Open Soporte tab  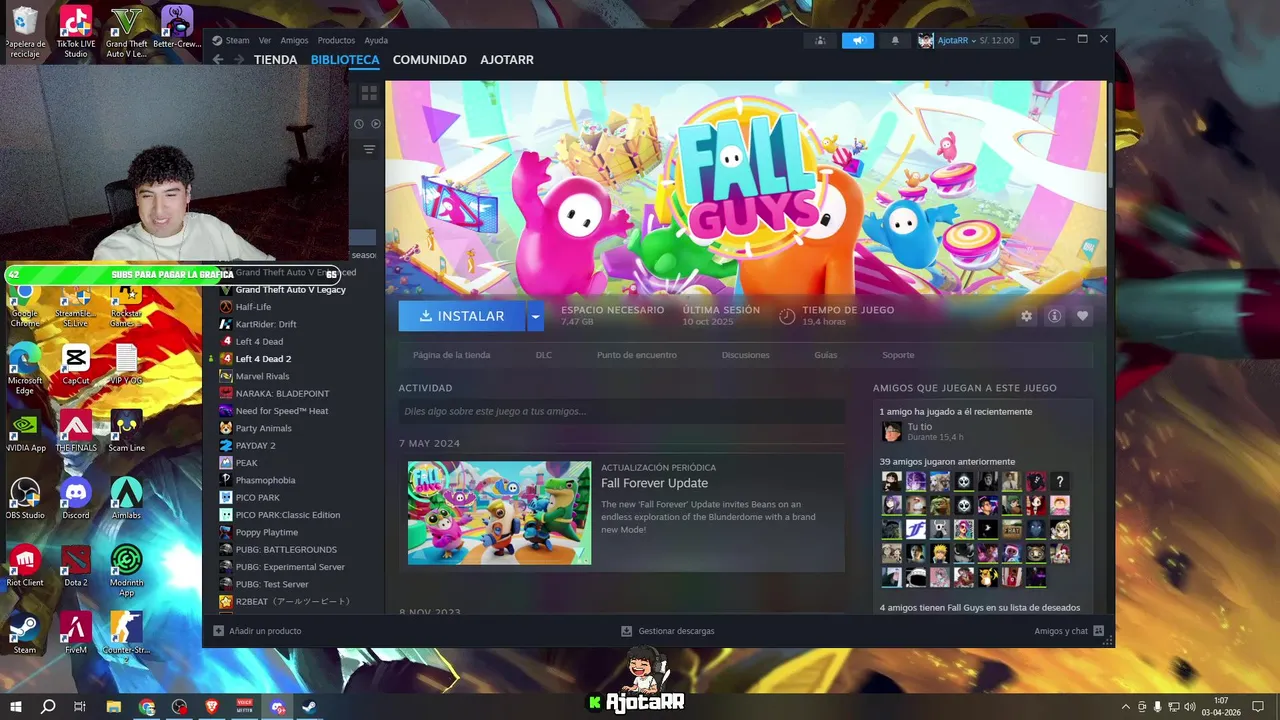[x=898, y=355]
